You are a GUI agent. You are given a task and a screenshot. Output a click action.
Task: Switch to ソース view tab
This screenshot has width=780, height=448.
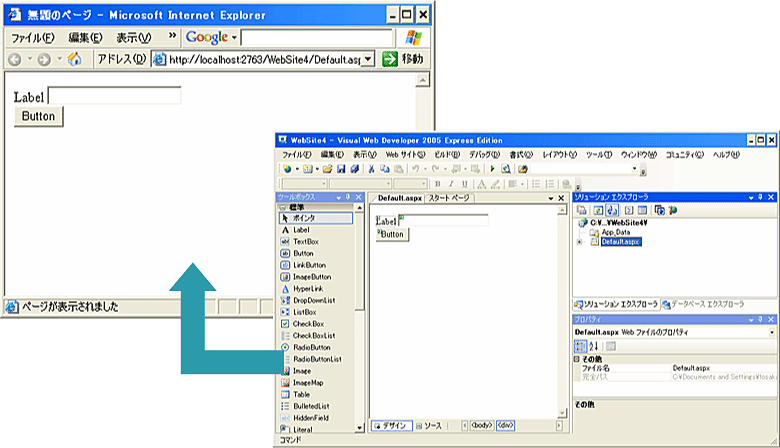point(429,426)
